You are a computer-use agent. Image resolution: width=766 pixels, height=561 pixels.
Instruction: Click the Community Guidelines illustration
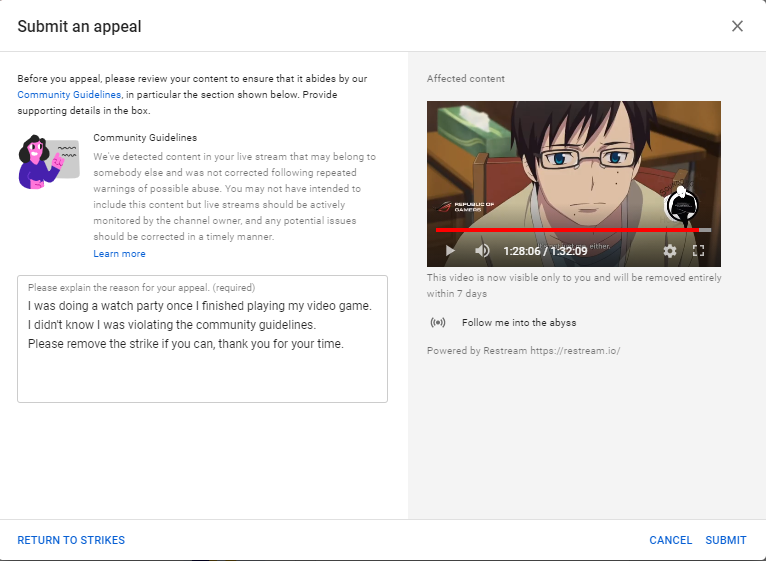pos(49,162)
